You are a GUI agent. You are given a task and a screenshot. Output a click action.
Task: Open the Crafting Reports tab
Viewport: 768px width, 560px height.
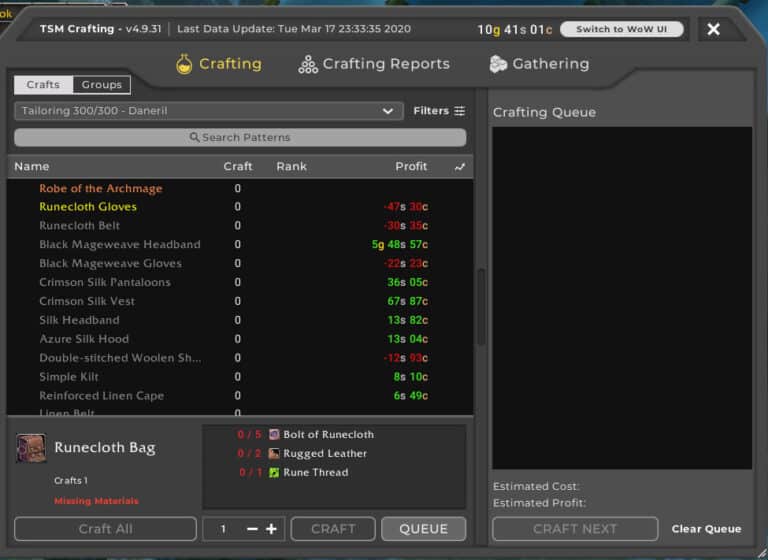pyautogui.click(x=374, y=64)
